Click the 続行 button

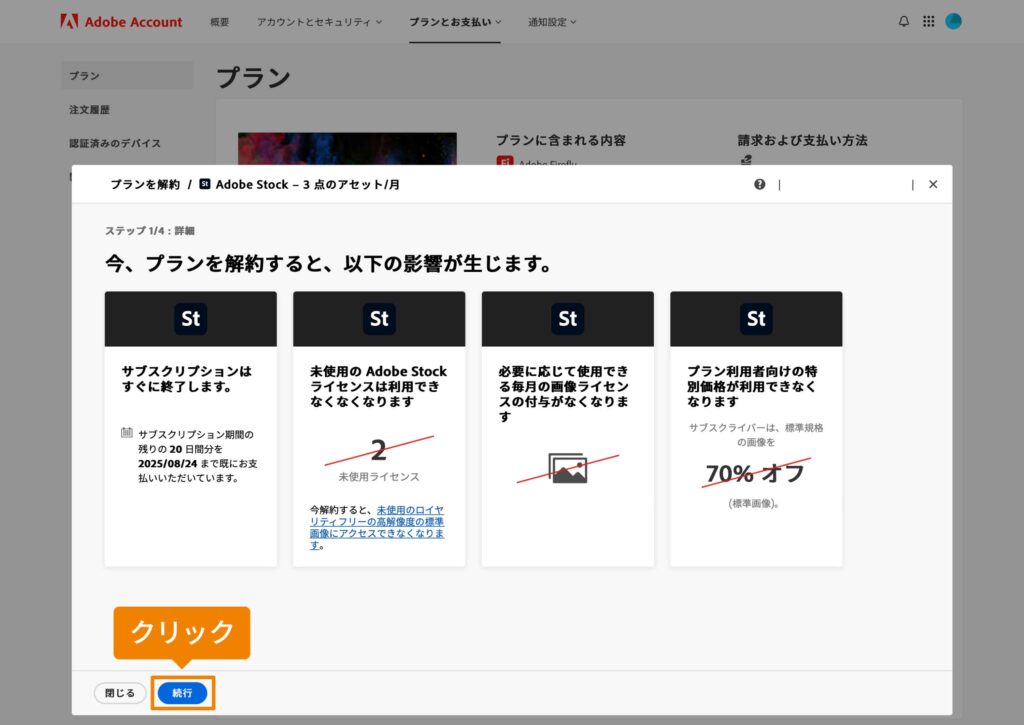(x=182, y=693)
